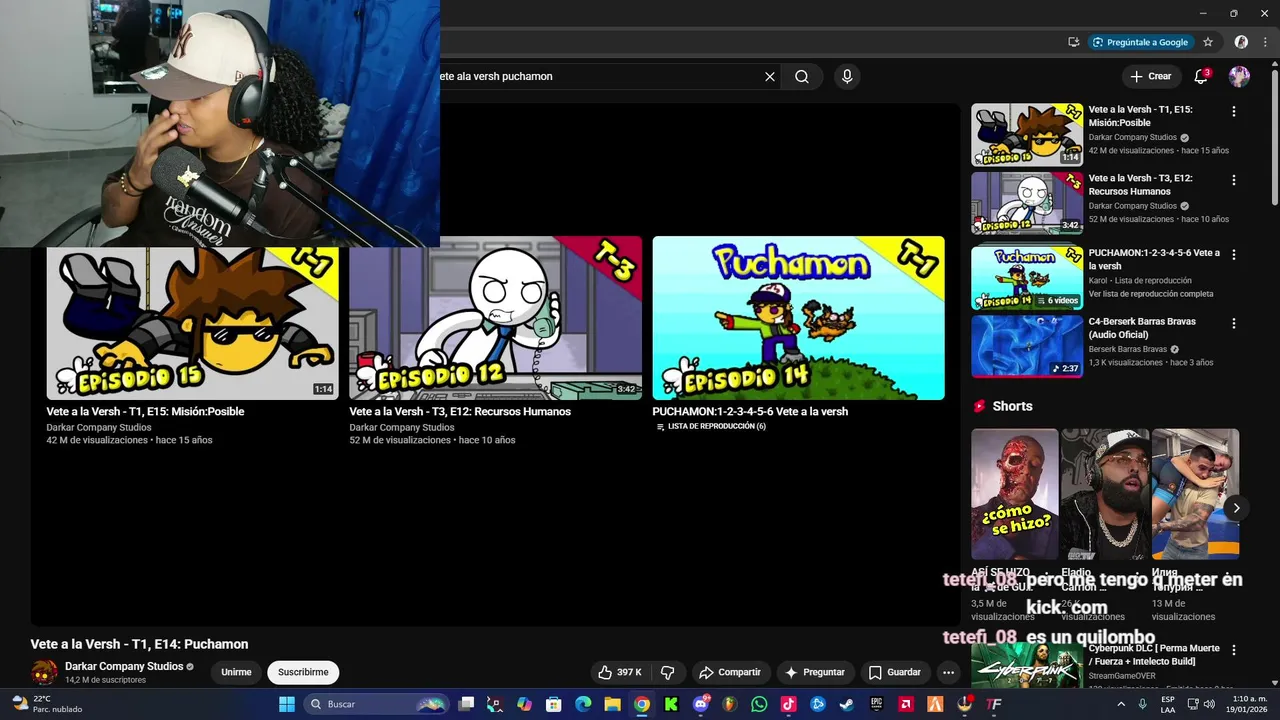
Task: Click install app icon in address bar
Action: pyautogui.click(x=1073, y=42)
